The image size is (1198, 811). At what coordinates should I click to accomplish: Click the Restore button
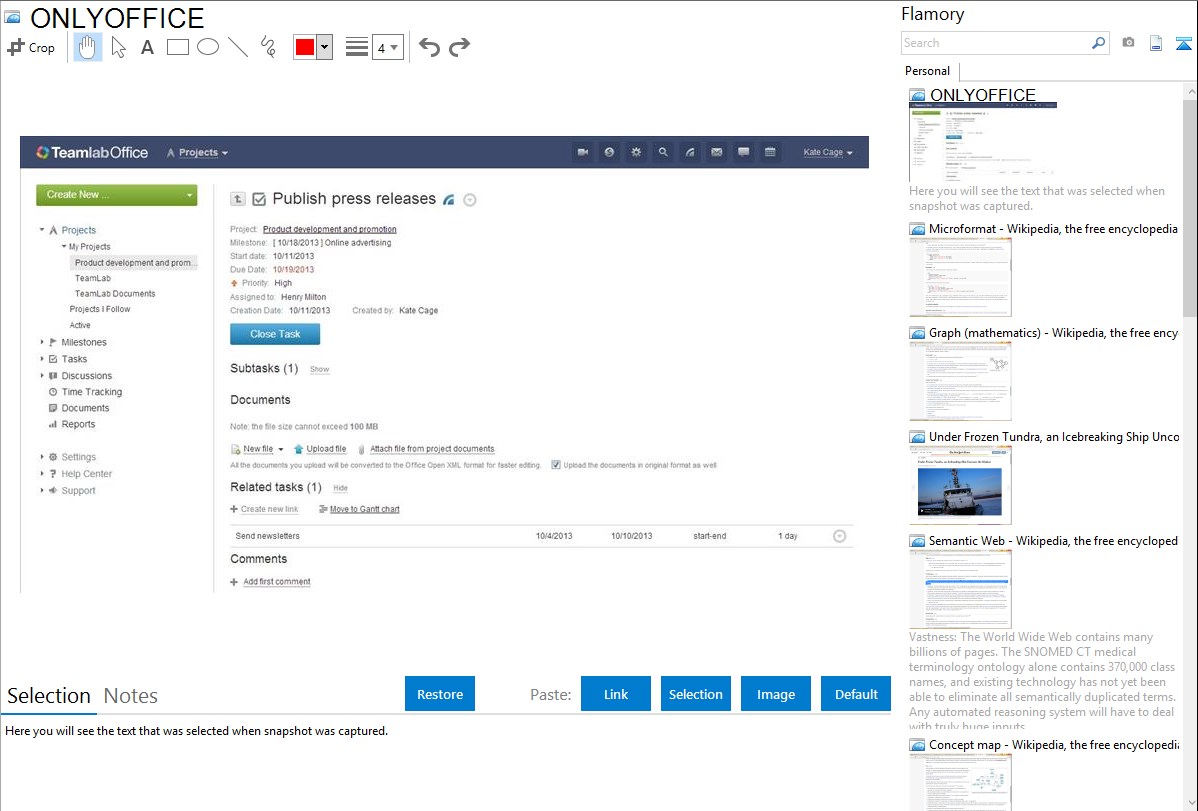pos(440,694)
